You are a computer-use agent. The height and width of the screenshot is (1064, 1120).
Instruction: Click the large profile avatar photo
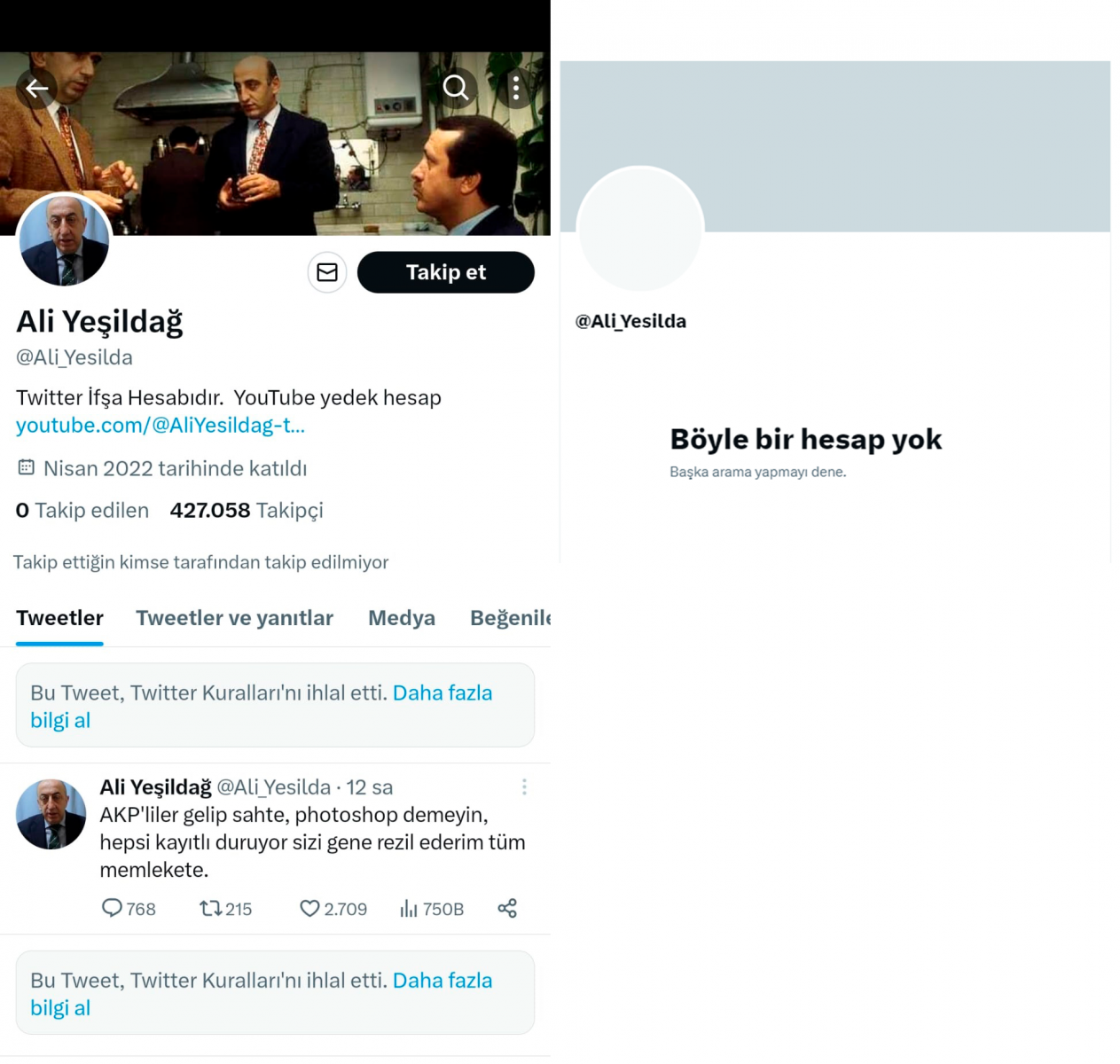point(65,240)
